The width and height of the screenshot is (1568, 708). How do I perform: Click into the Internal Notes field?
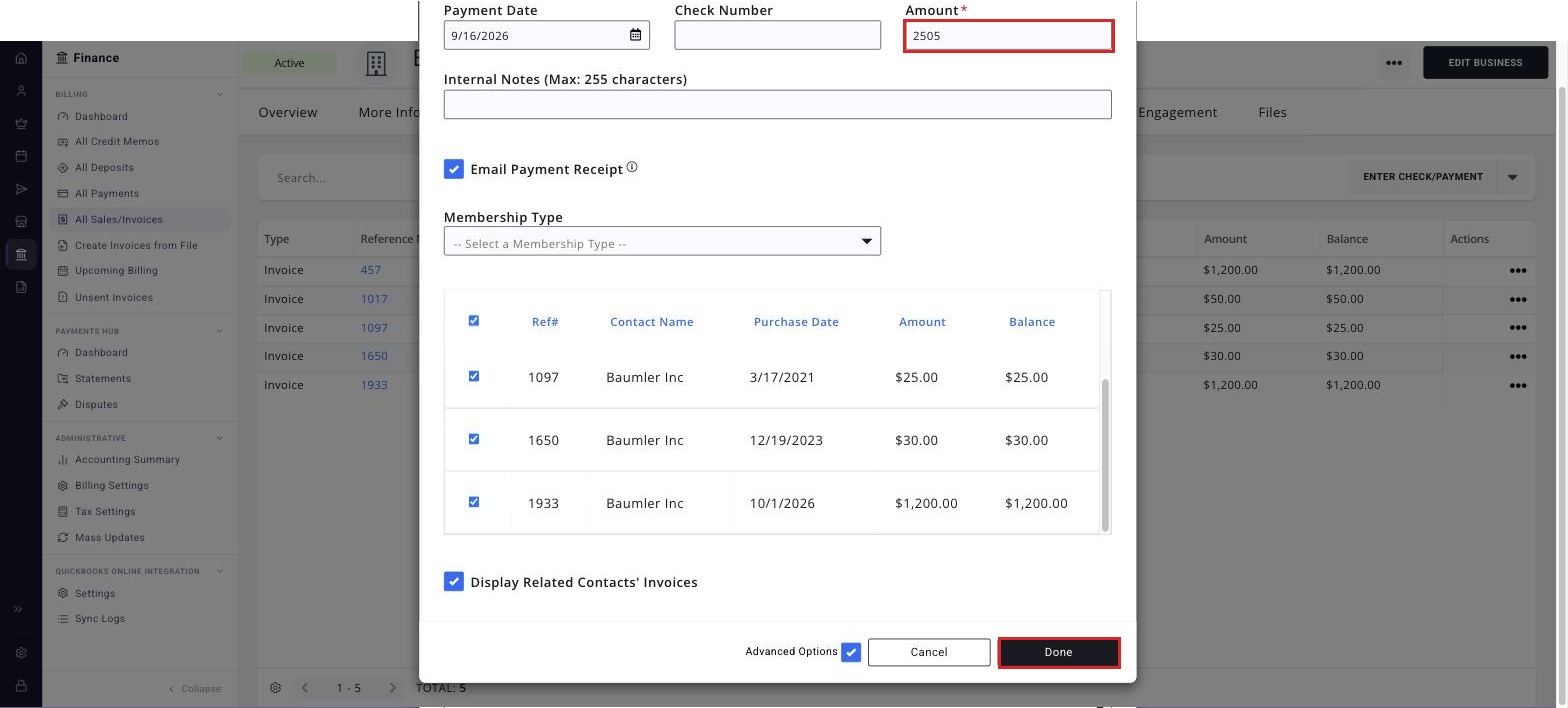click(x=777, y=104)
